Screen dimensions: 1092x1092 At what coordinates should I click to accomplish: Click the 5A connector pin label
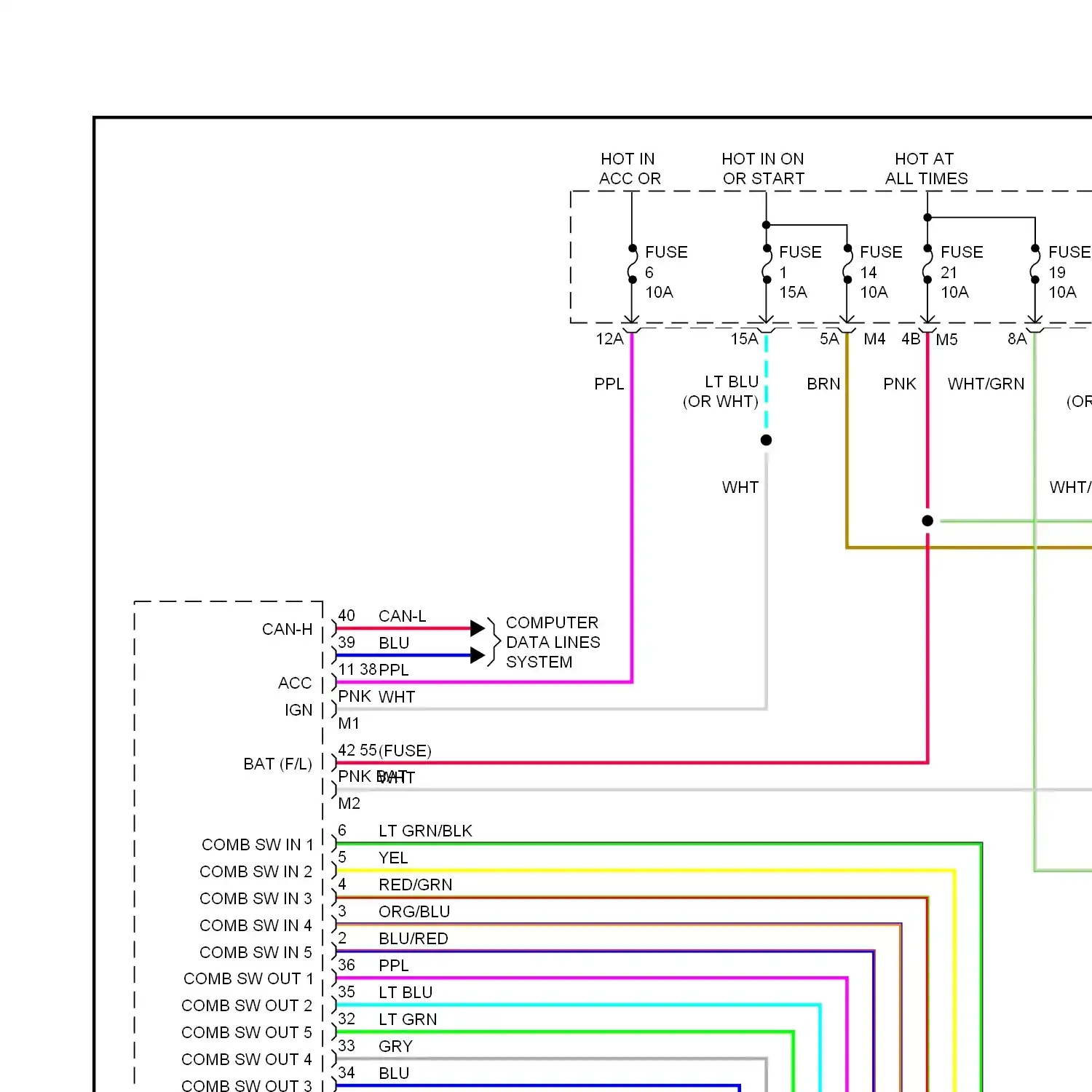pyautogui.click(x=829, y=339)
